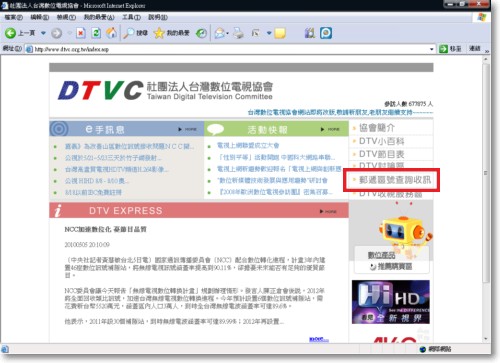Expand the Edit button dropdown arrow
The width and height of the screenshot is (500, 363).
tap(269, 33)
